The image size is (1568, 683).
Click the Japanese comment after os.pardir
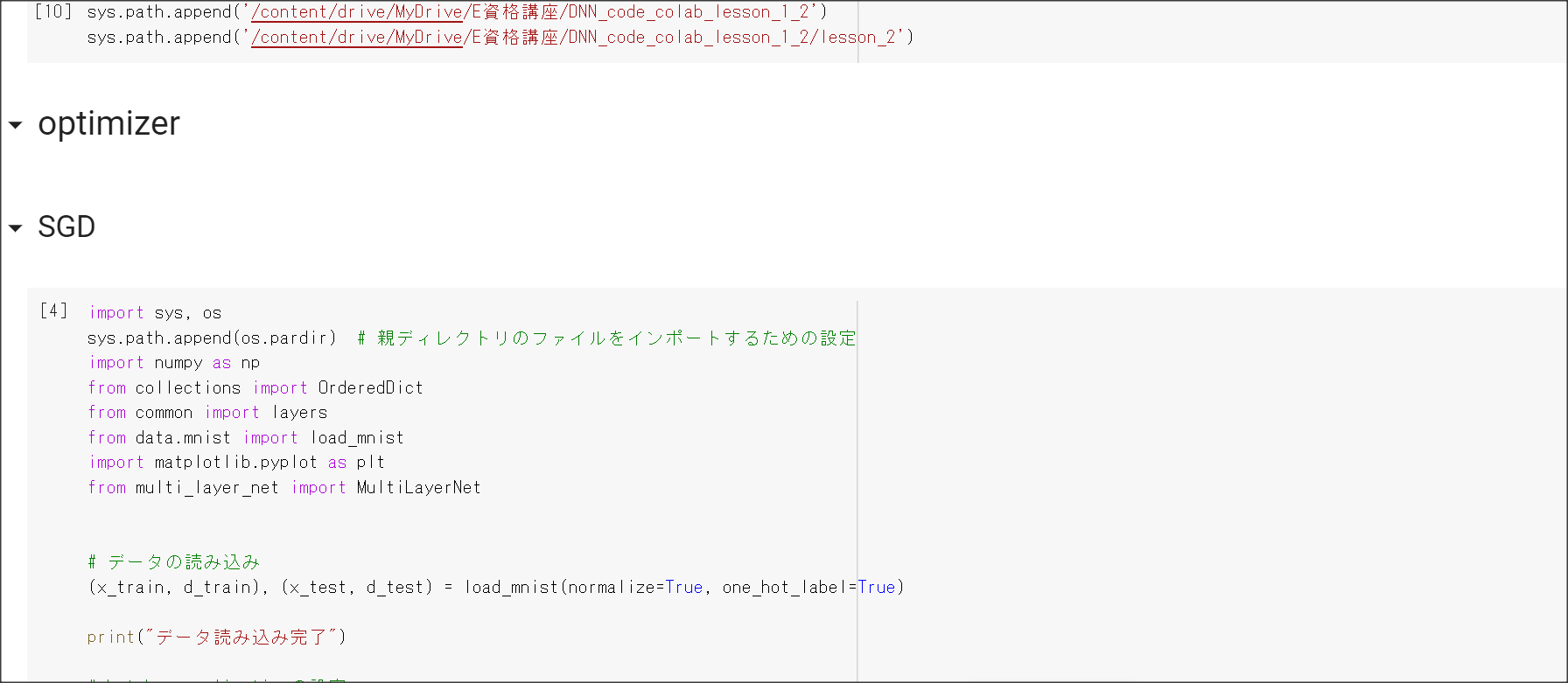[607, 338]
